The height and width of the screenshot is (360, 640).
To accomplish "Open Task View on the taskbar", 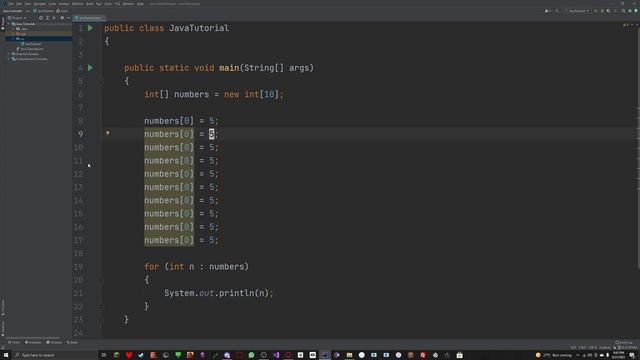I will (104, 355).
